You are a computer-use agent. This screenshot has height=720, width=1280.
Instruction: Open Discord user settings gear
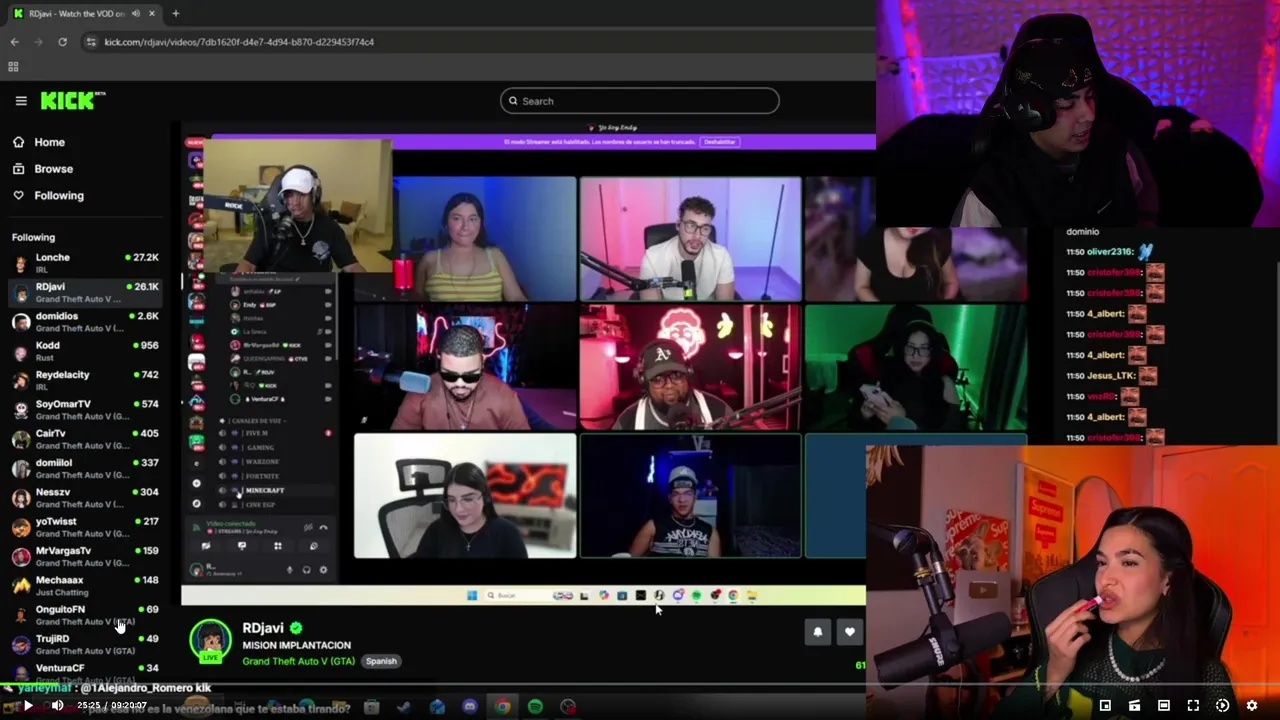[323, 570]
